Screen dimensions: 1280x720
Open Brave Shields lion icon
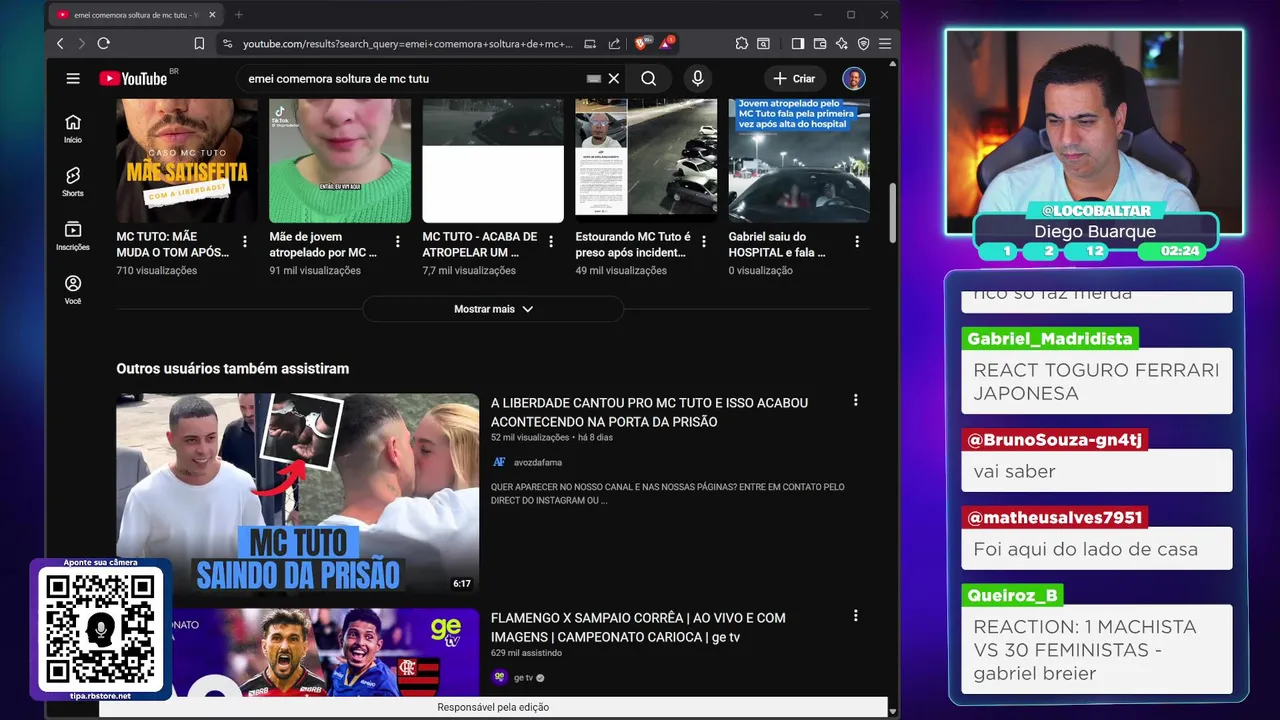click(642, 43)
